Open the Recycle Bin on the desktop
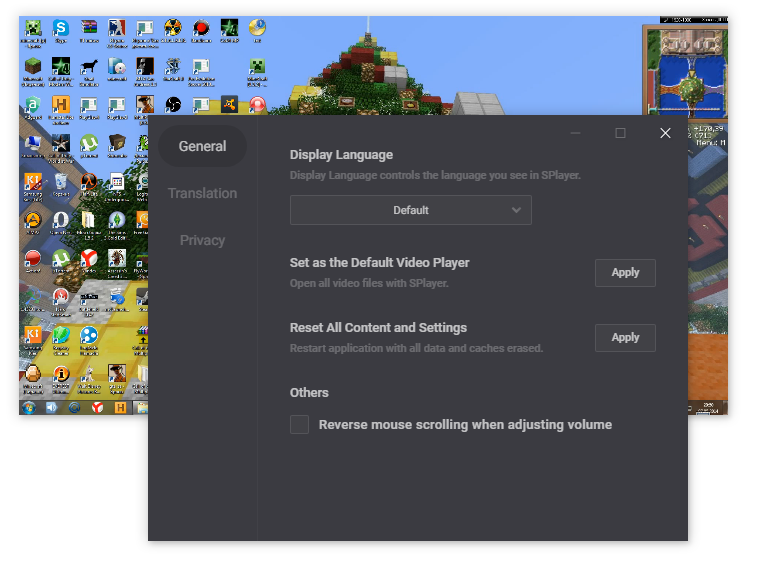 [61, 183]
